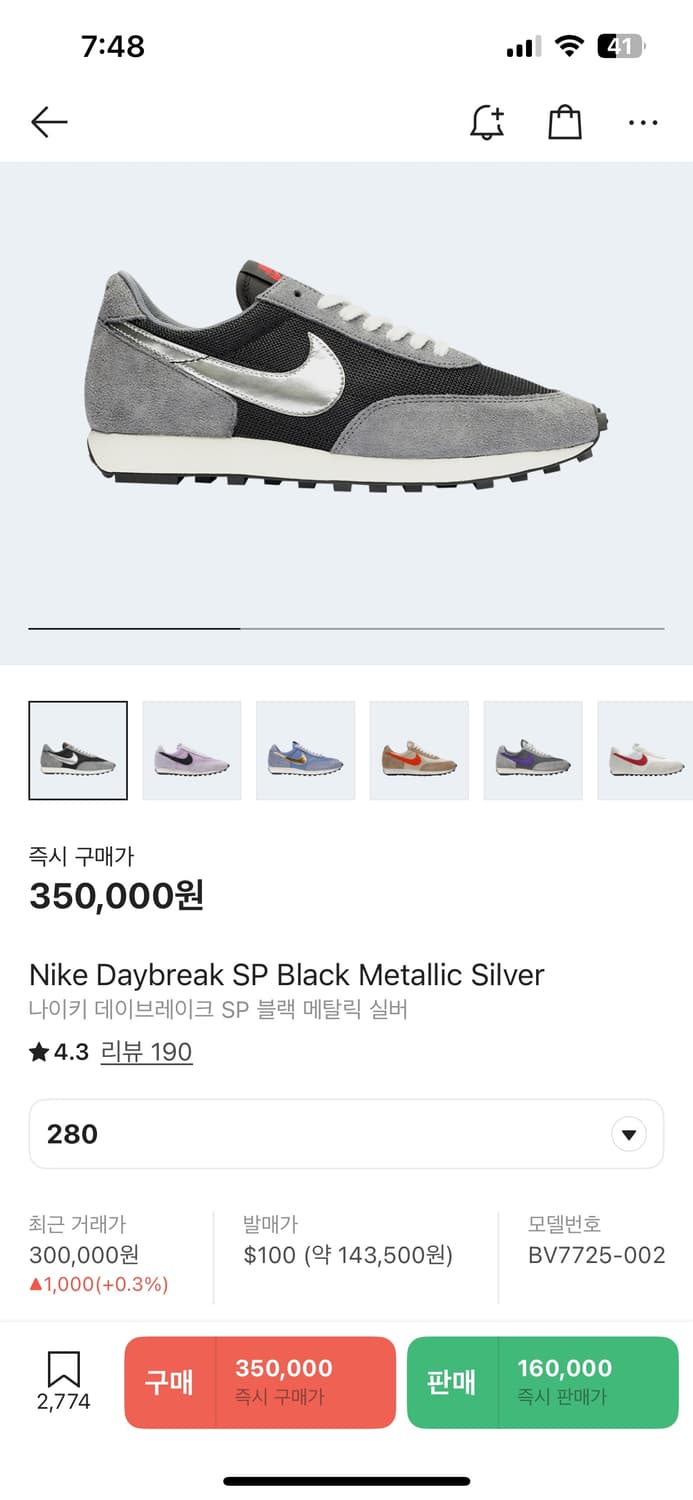Image resolution: width=693 pixels, height=1500 pixels.
Task: Expand the size 280 dropdown
Action: coord(346,1134)
